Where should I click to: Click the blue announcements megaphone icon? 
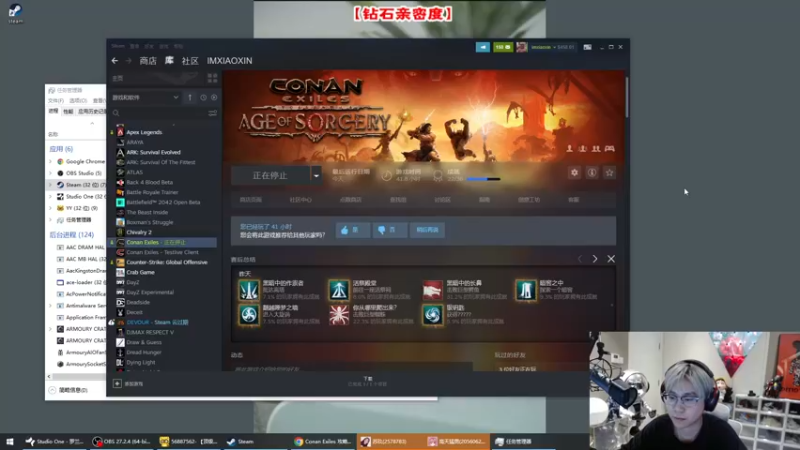click(483, 47)
